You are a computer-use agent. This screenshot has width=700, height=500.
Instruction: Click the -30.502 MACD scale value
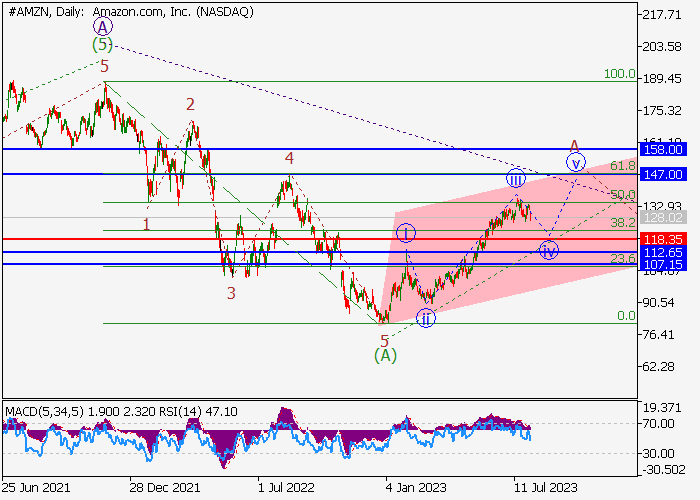pyautogui.click(x=663, y=469)
